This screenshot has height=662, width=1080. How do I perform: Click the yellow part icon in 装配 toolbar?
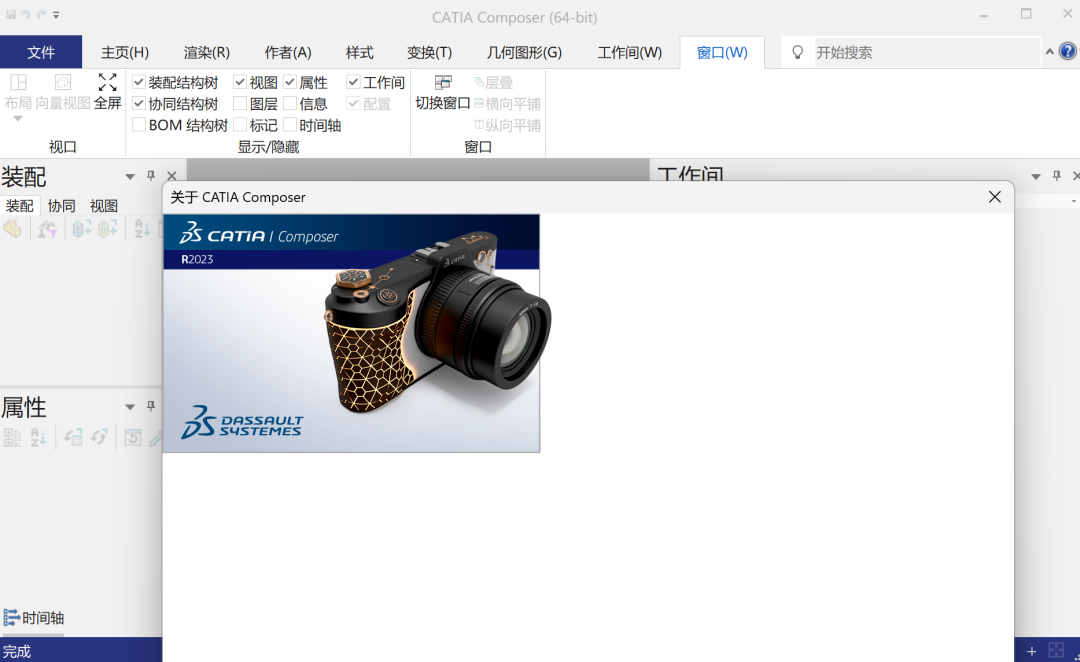(13, 228)
